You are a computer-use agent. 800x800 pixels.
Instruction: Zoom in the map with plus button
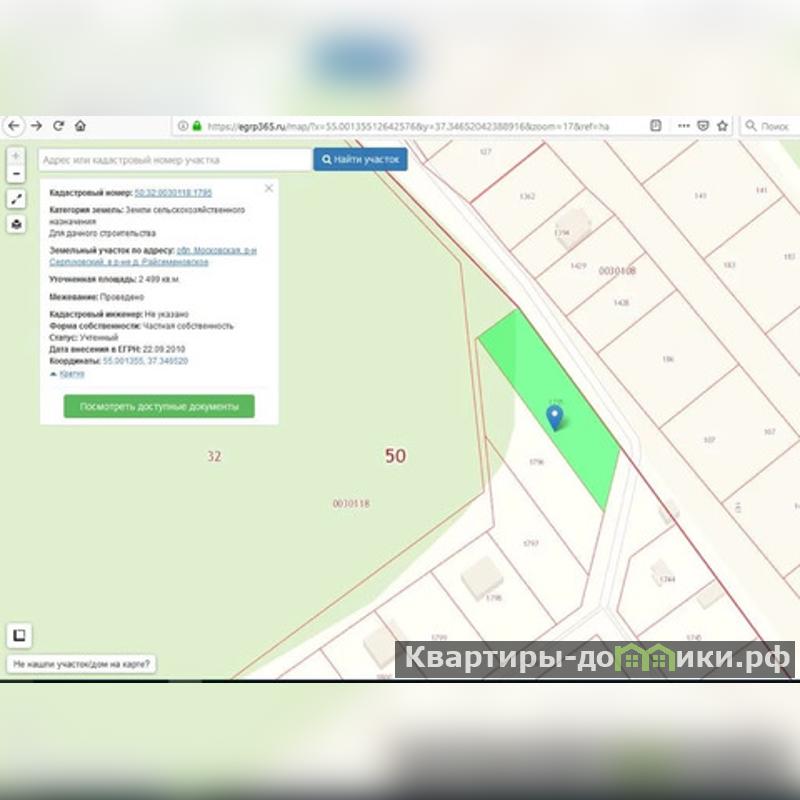click(16, 157)
